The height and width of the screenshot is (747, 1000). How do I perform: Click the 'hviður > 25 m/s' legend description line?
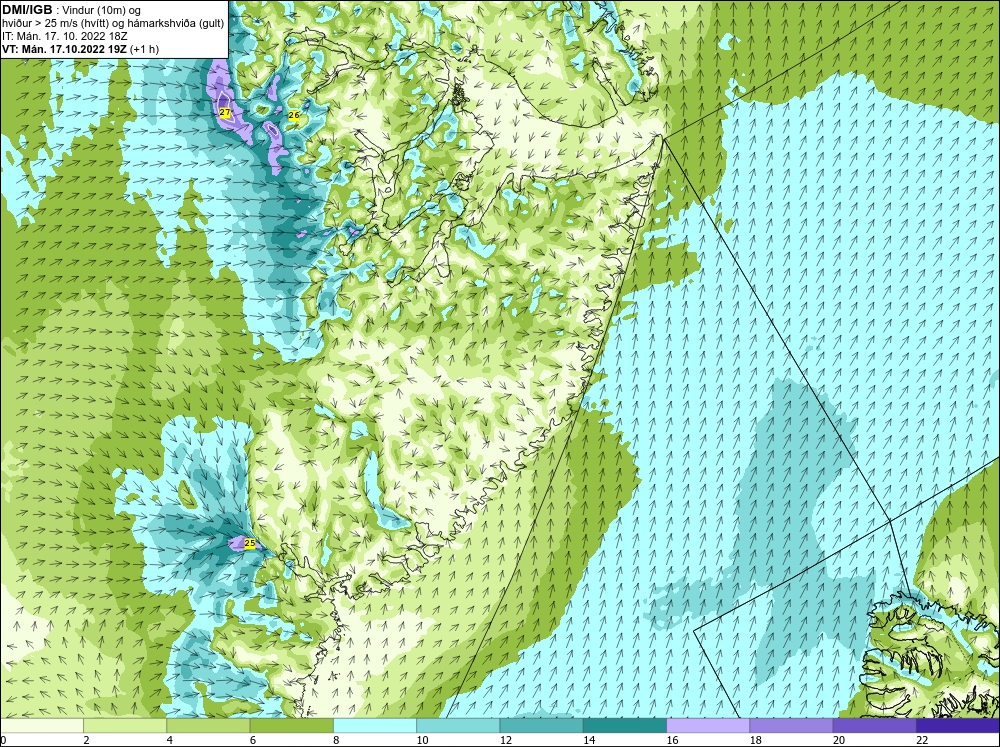click(113, 24)
